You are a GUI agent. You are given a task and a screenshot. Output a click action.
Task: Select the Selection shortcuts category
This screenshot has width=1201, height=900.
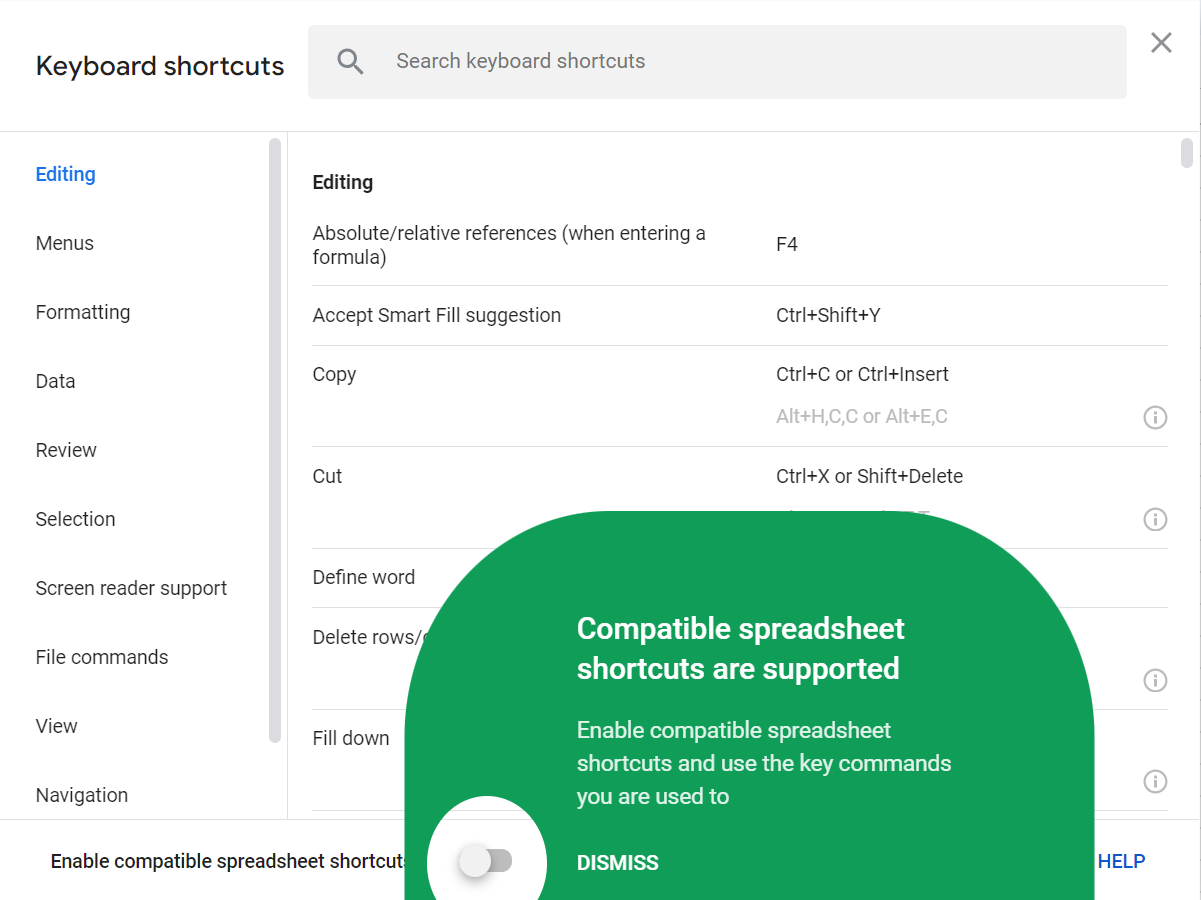(75, 519)
